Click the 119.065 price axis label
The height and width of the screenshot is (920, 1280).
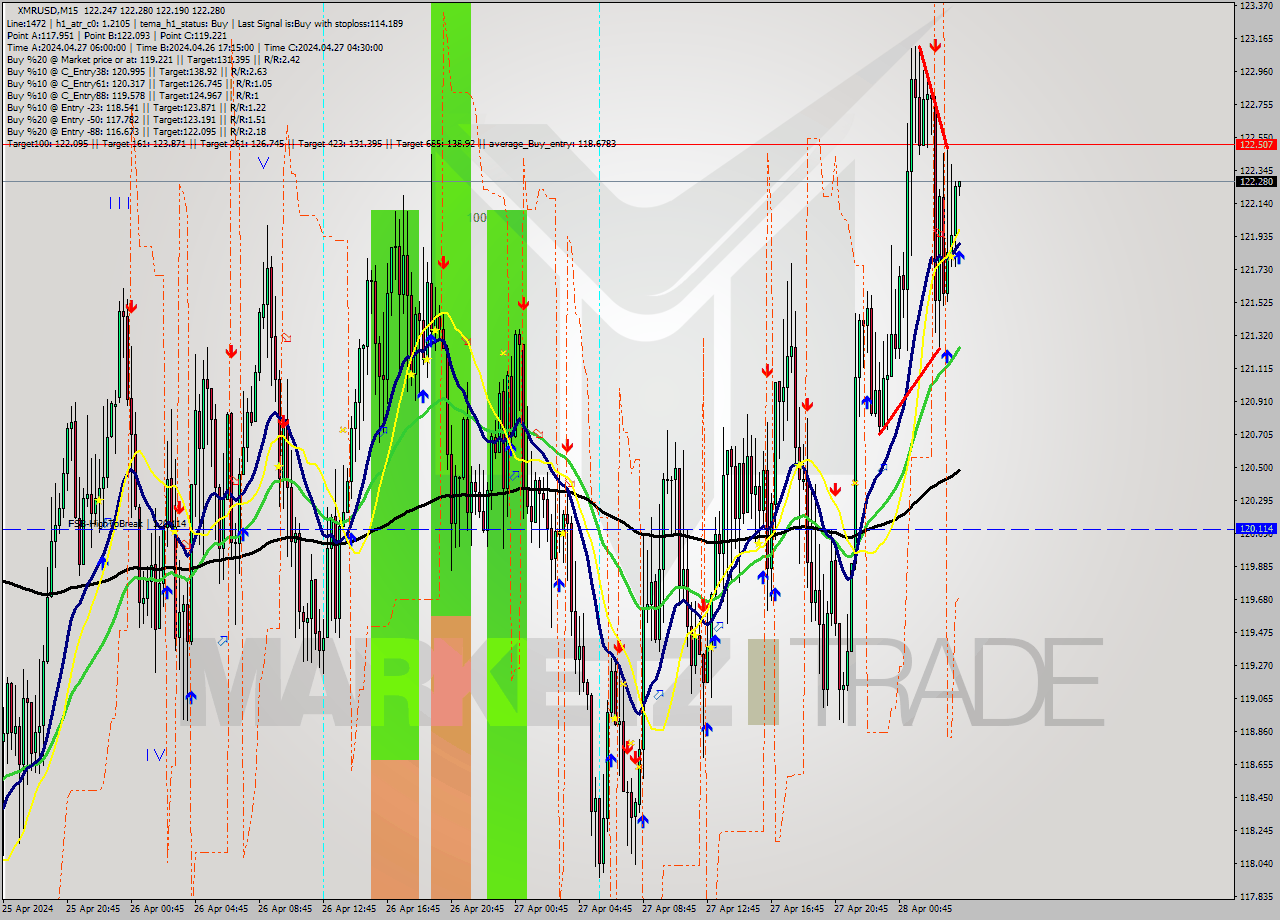pos(1256,698)
